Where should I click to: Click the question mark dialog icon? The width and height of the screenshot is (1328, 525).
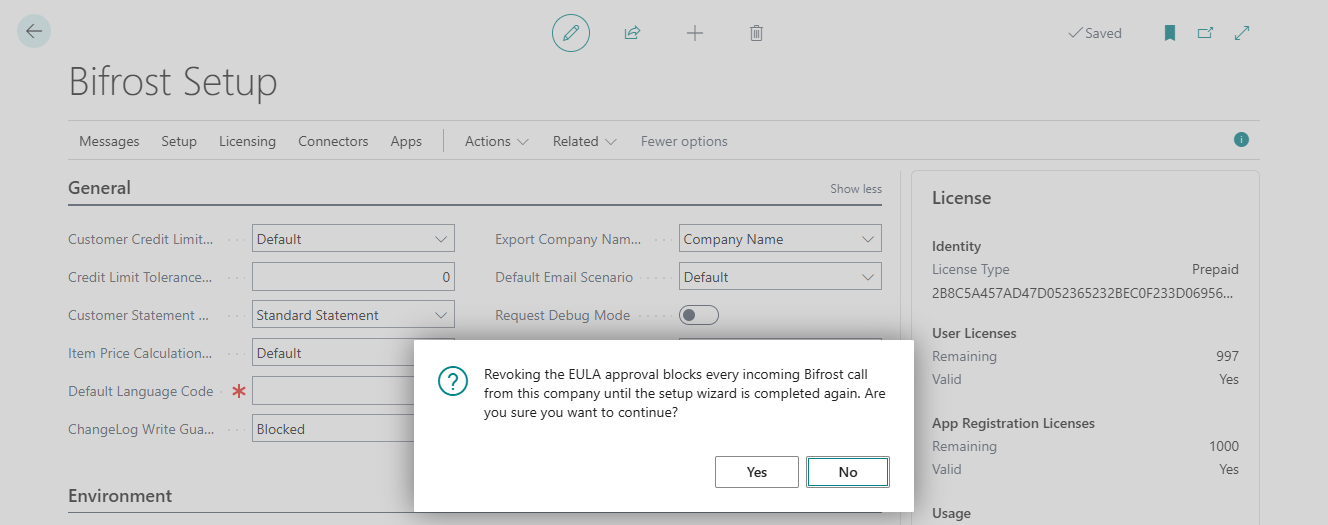click(x=453, y=381)
